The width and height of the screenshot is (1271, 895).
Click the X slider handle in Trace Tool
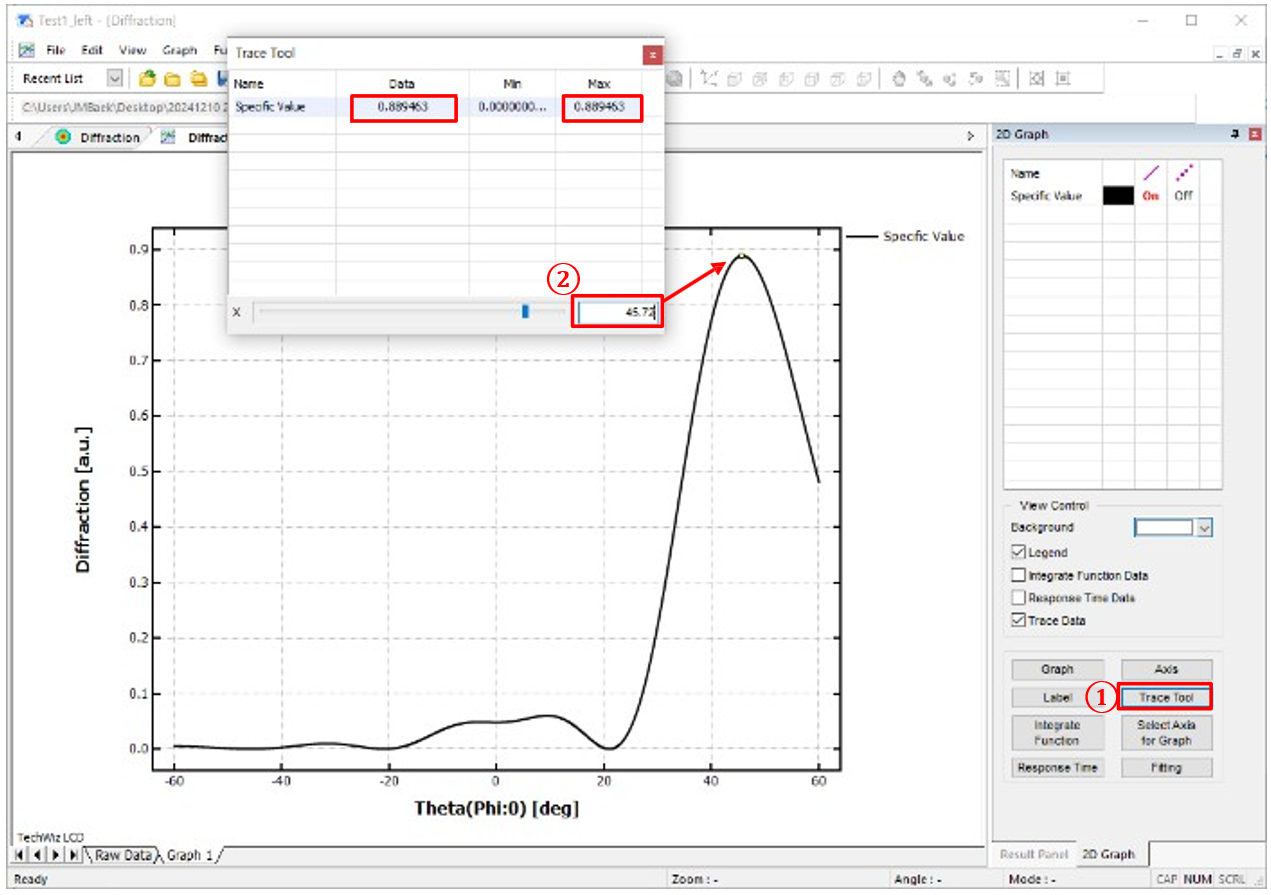525,312
